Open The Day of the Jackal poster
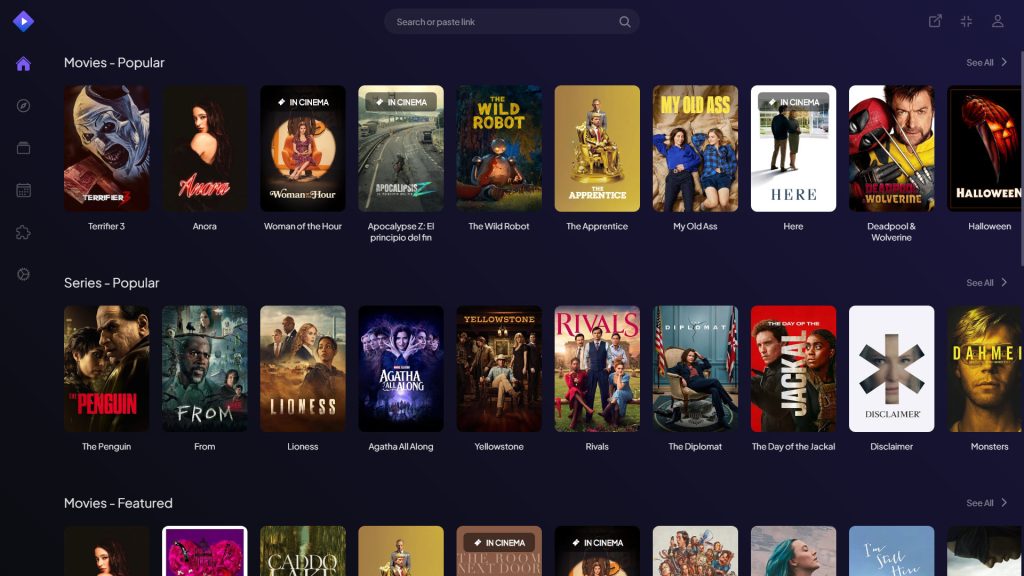Image resolution: width=1024 pixels, height=576 pixels. tap(793, 368)
